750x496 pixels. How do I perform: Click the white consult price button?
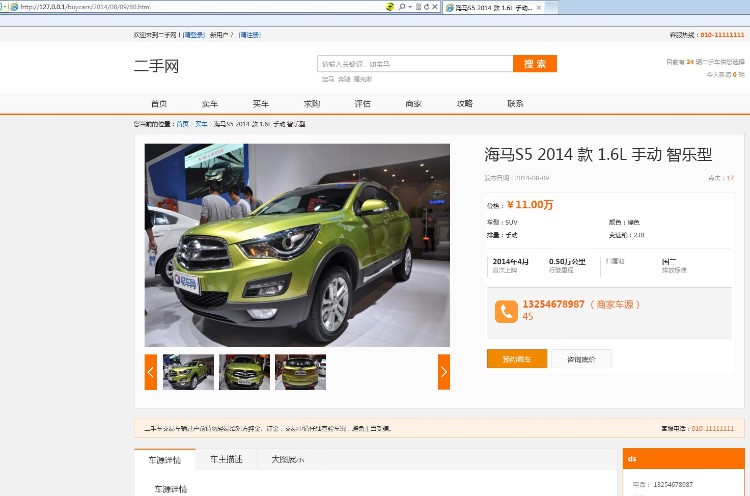pyautogui.click(x=581, y=359)
